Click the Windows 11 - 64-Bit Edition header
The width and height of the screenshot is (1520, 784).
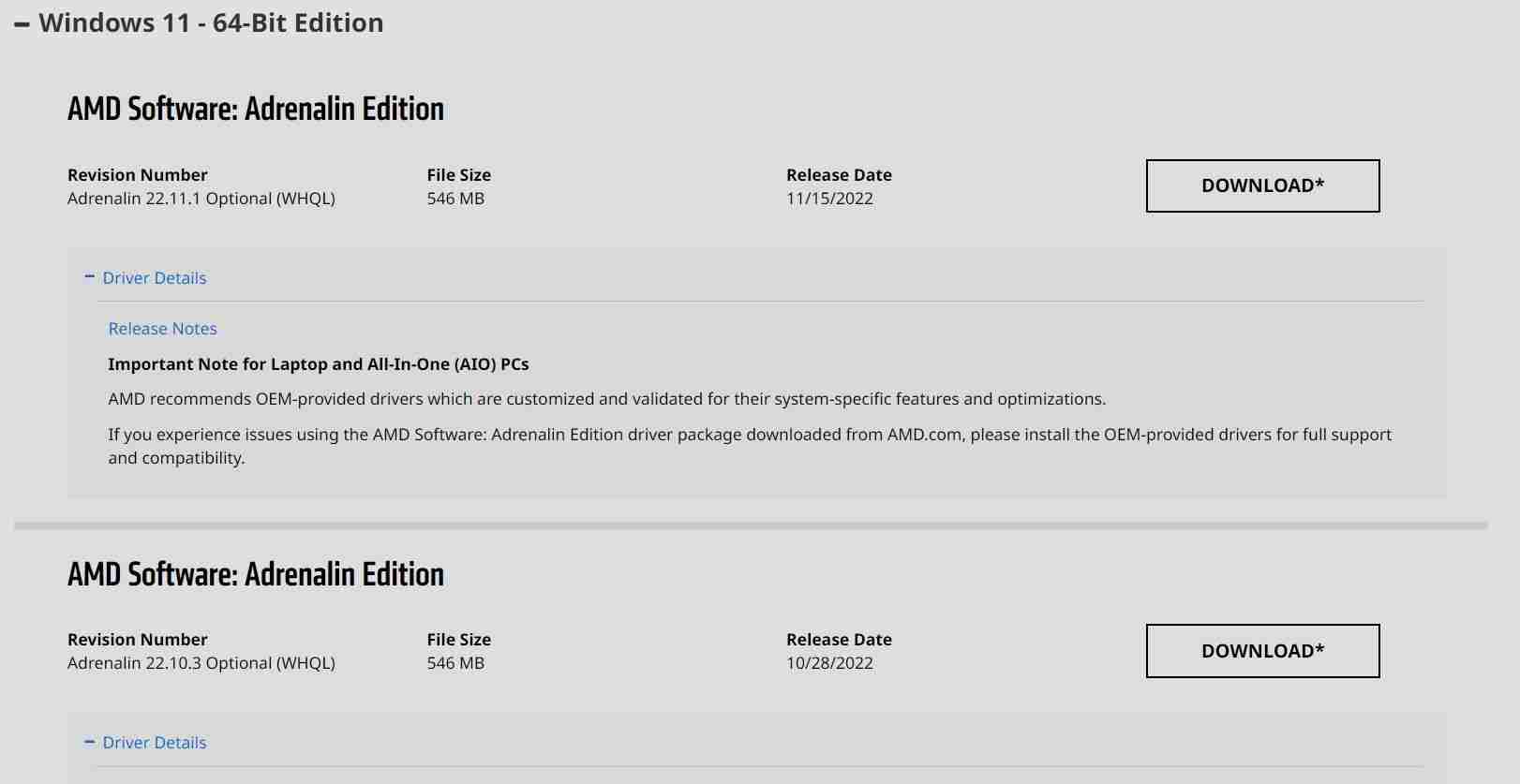(212, 22)
